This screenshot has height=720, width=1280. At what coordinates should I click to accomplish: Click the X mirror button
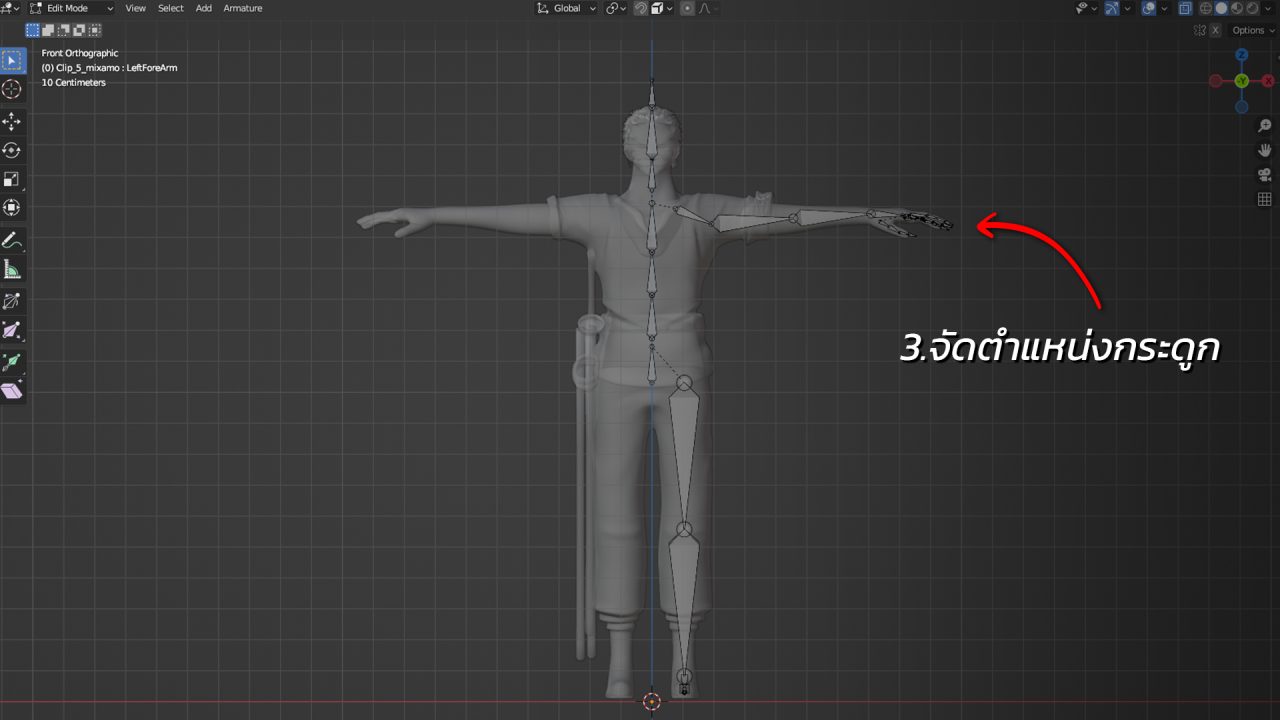(1215, 30)
